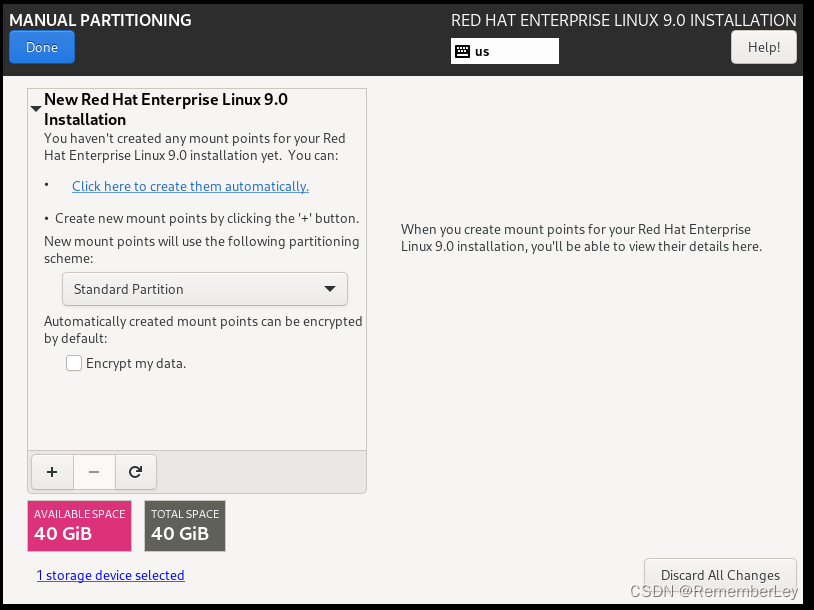Click 'RED HAT ENTERPRISE LINUX 9.0 INSTALLATION' title
The height and width of the screenshot is (610, 814).
coord(623,20)
